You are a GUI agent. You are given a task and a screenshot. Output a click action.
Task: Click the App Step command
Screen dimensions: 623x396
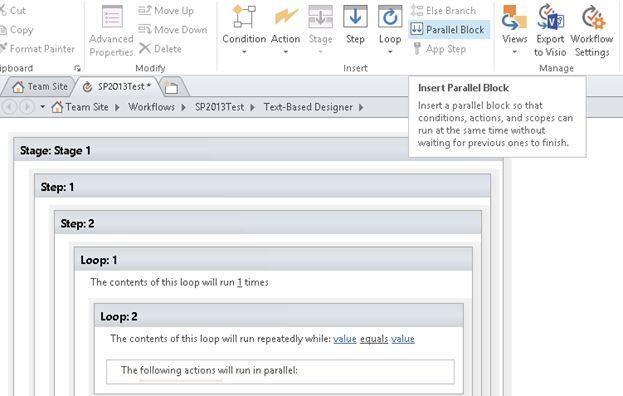pos(439,49)
